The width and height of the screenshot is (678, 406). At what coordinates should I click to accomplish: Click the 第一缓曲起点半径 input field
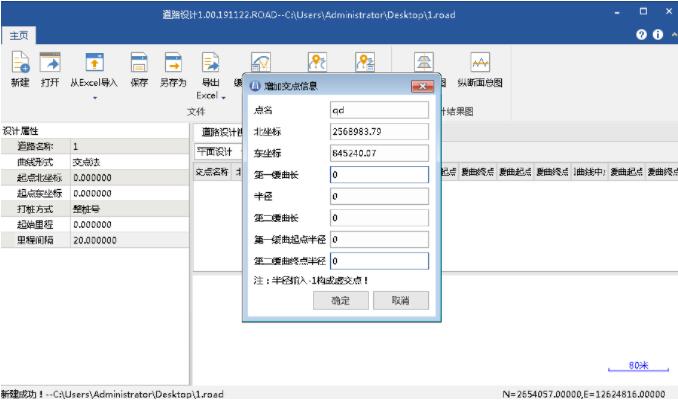[x=379, y=239]
